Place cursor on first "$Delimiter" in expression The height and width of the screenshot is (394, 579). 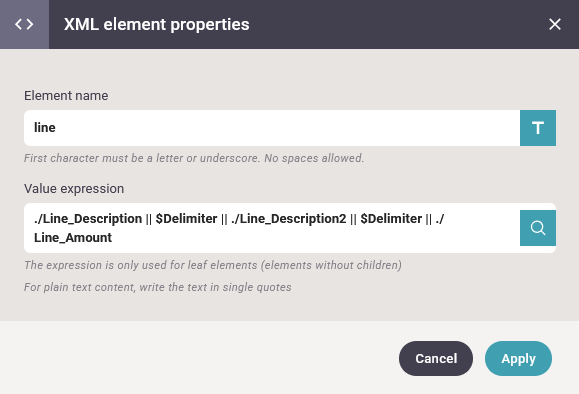[x=186, y=219]
